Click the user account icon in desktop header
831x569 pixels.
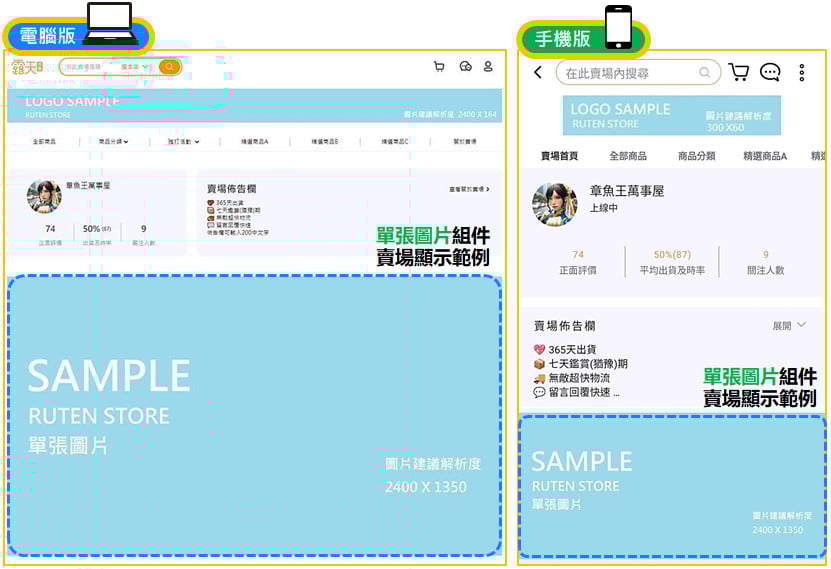tap(488, 67)
